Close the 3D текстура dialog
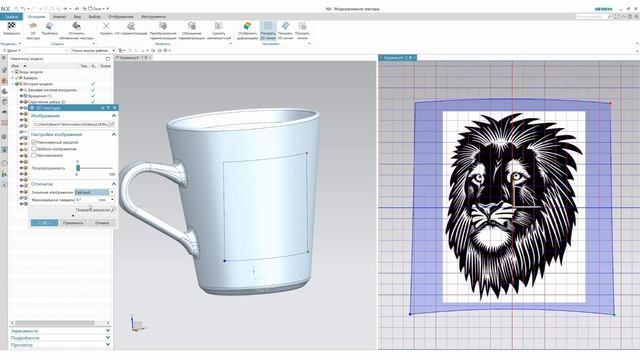Screen dimensions: 640x360 (x=114, y=108)
